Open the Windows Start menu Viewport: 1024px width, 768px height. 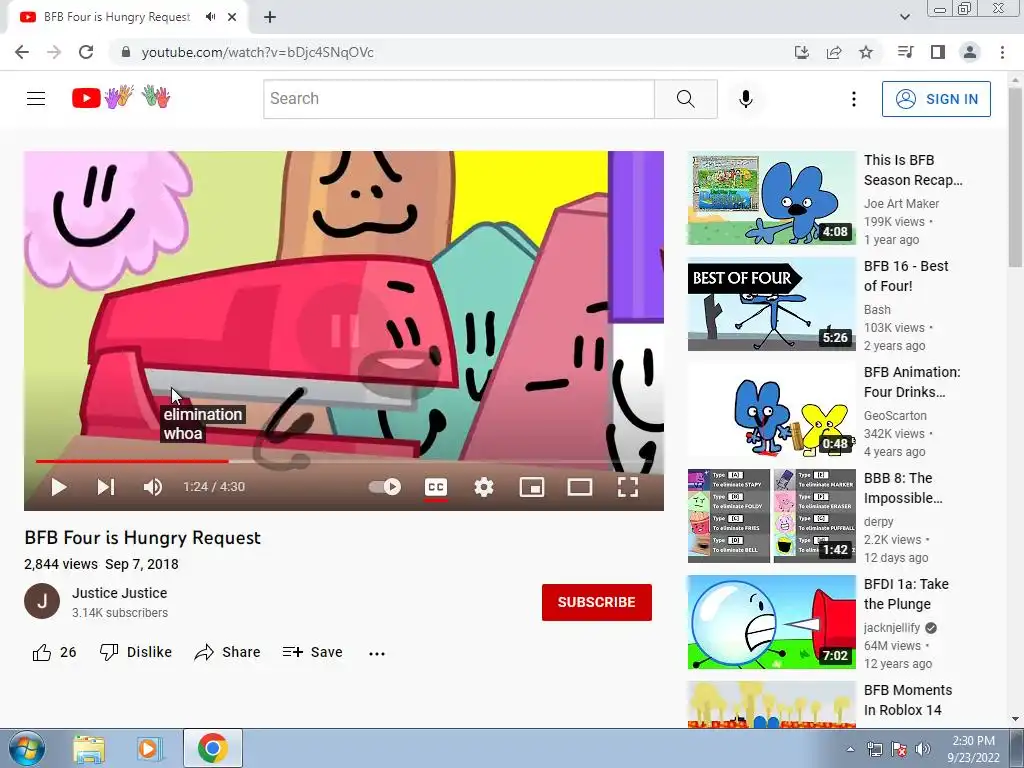[27, 749]
